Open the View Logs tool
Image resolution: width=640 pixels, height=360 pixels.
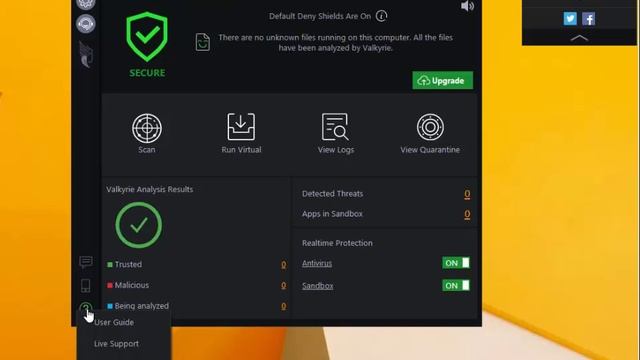(x=336, y=133)
